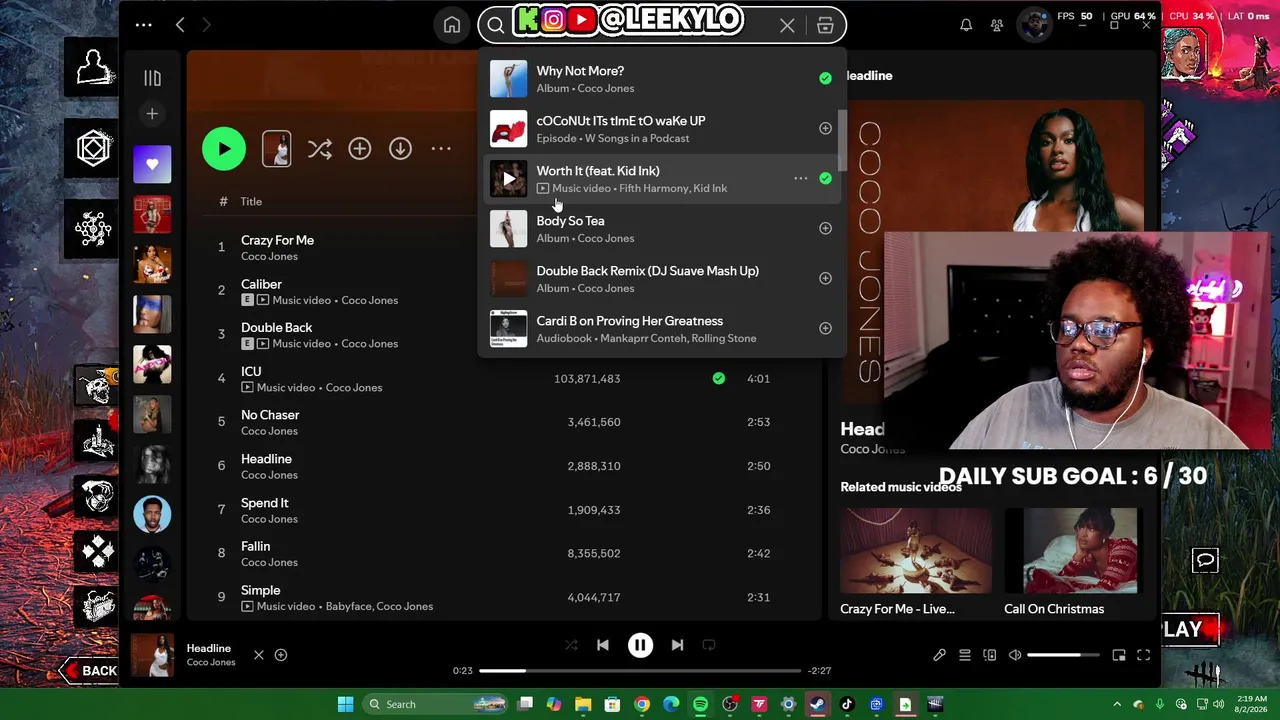1280x720 pixels.
Task: Select the Caliber track title
Action: 261,284
